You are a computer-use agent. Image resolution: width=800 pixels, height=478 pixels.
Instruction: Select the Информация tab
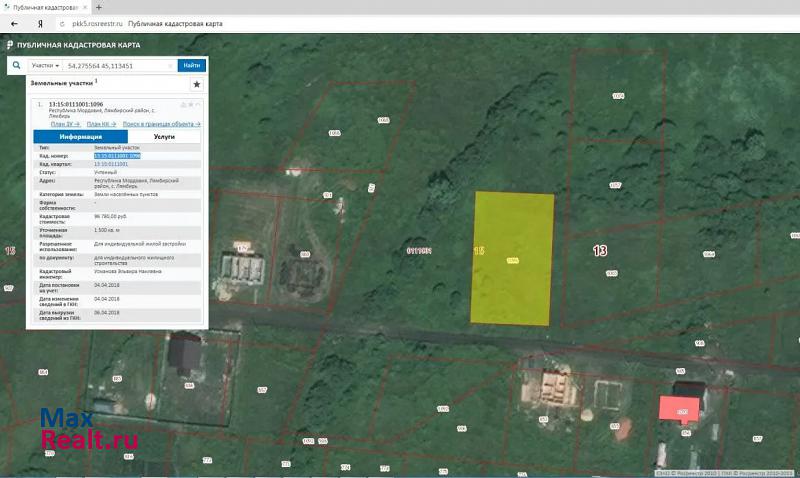(81, 136)
